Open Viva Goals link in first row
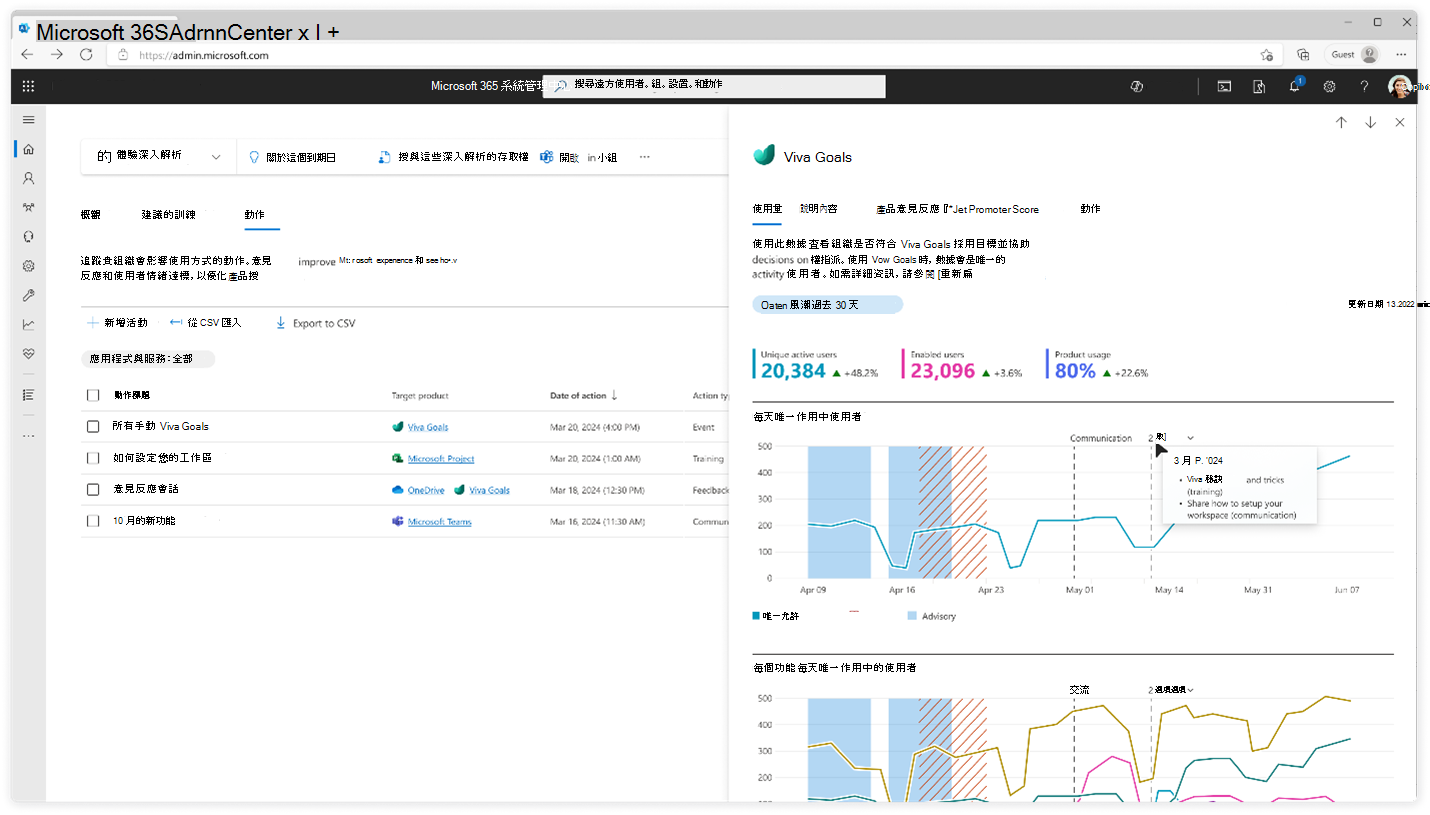 (428, 427)
